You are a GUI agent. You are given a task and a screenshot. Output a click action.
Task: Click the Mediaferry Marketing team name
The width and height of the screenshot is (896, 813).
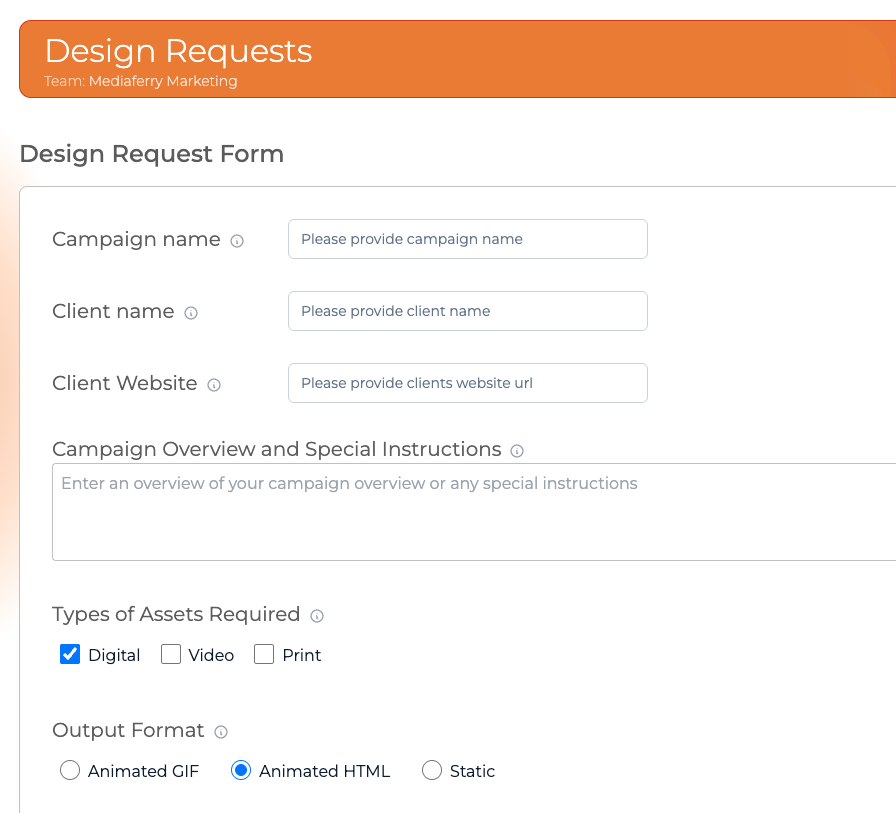point(163,81)
